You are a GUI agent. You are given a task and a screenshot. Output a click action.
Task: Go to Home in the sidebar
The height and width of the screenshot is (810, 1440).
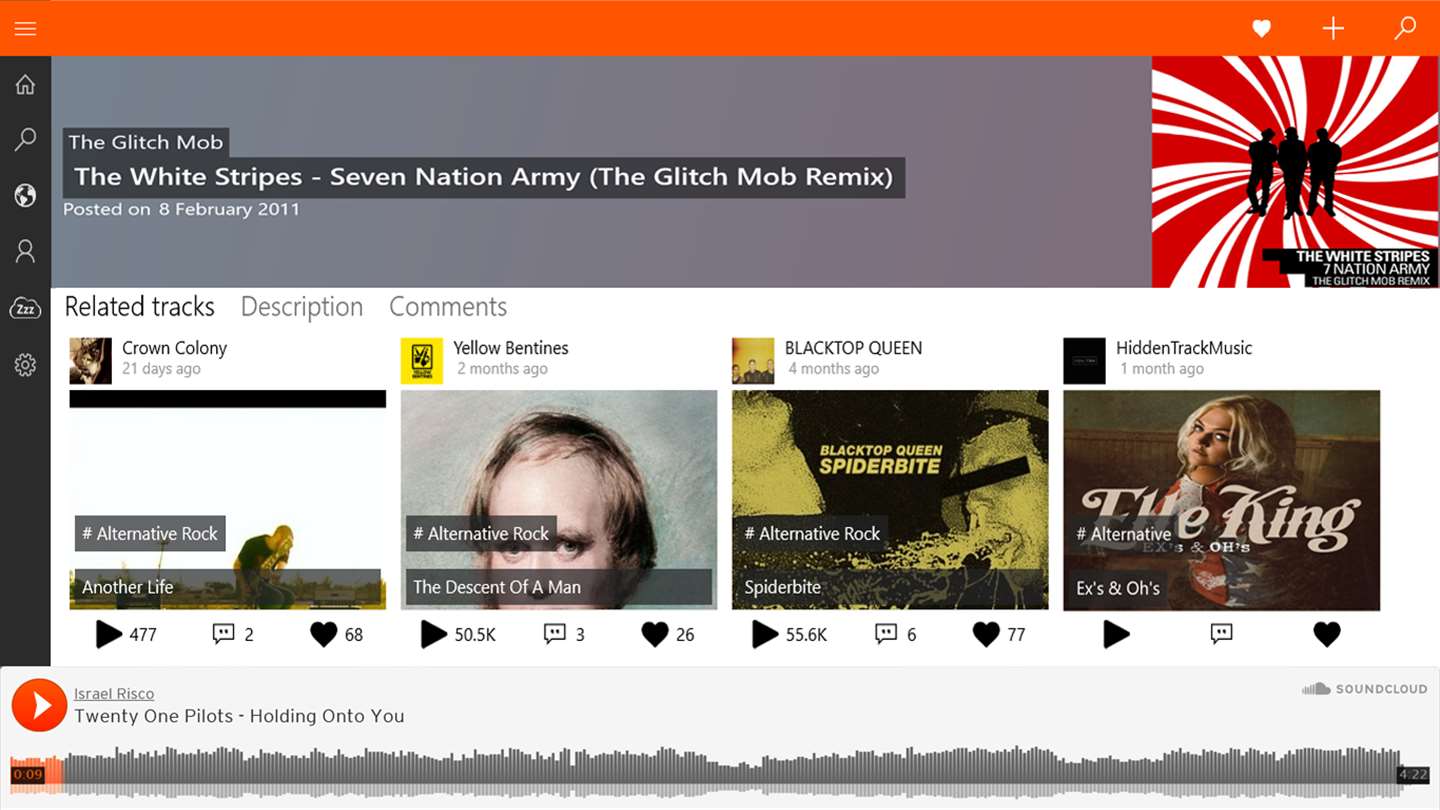click(25, 85)
